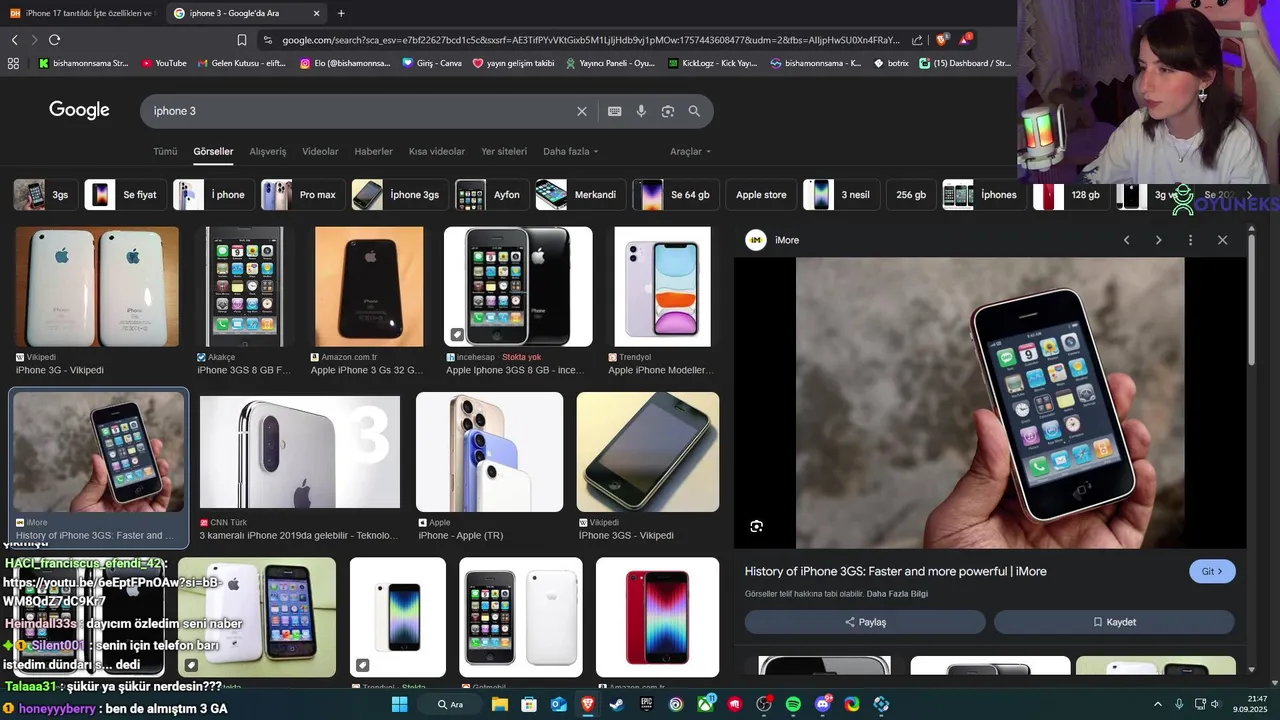Open Steam from the taskbar
The image size is (1280, 720).
(x=616, y=704)
